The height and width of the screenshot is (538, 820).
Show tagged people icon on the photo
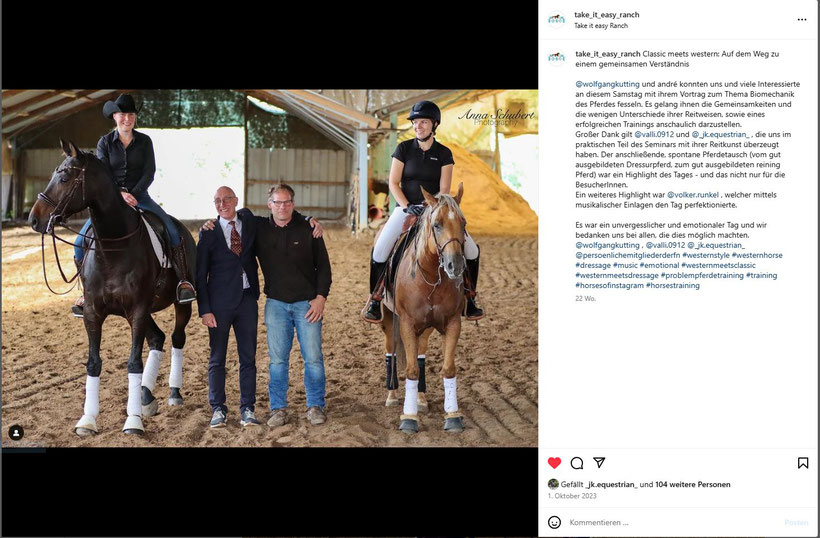16,433
